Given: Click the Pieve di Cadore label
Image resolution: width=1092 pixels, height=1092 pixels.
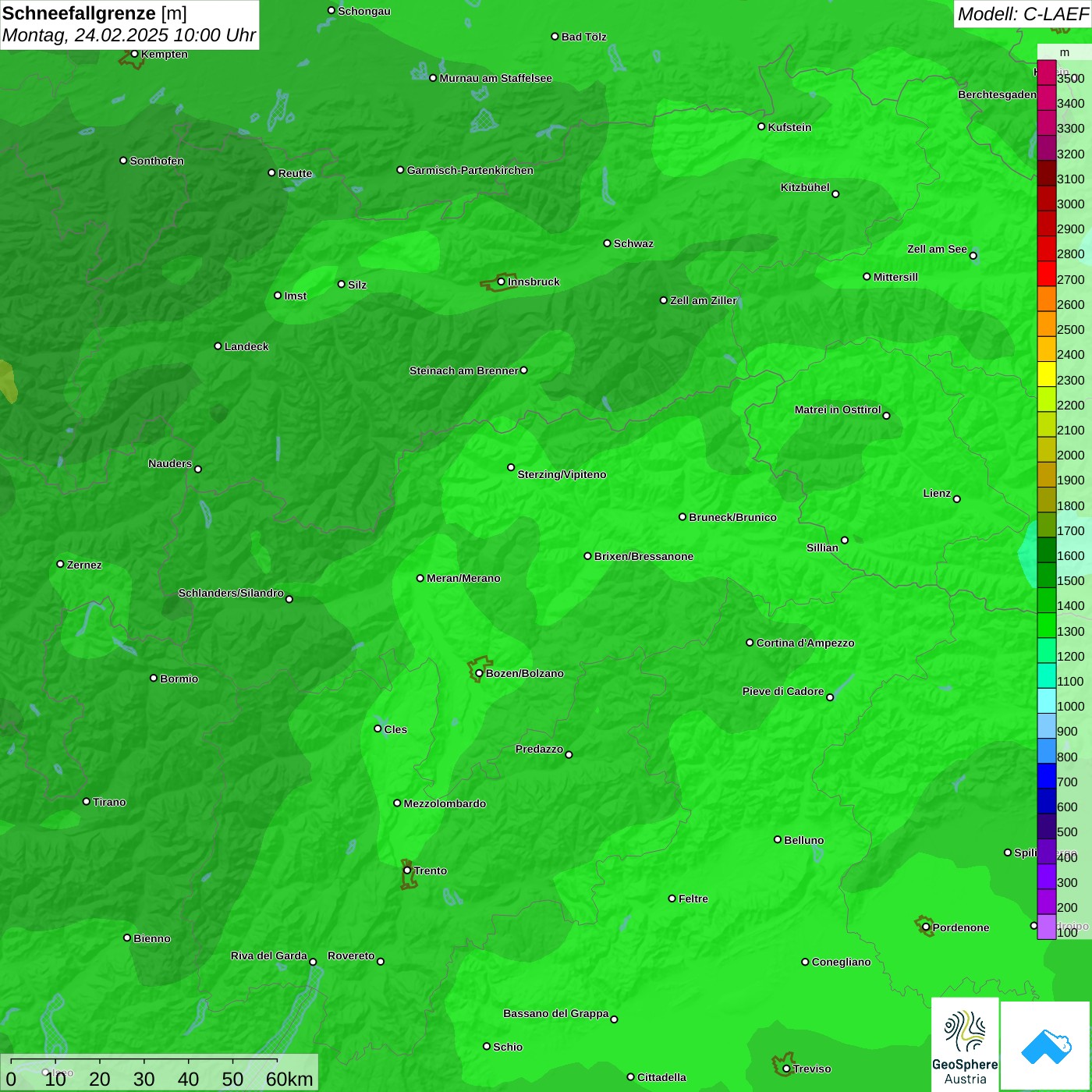Looking at the screenshot, I should (783, 691).
